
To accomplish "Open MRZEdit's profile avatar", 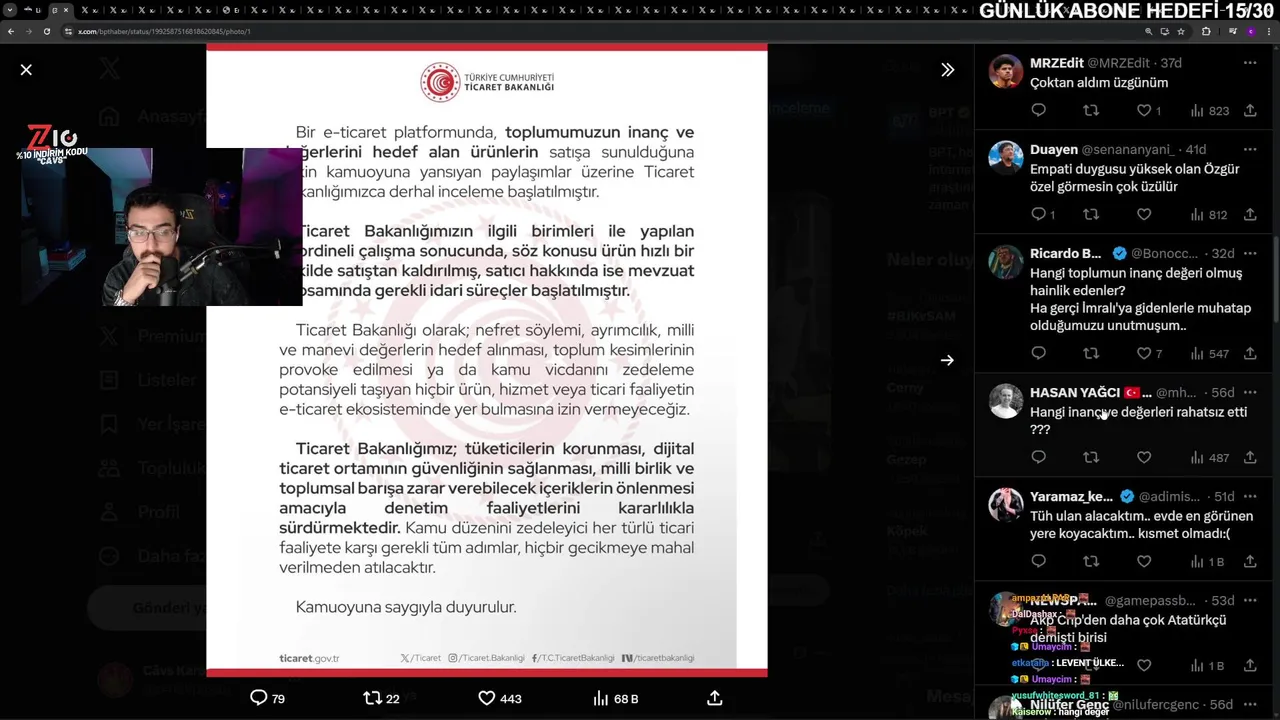I will (x=1006, y=72).
